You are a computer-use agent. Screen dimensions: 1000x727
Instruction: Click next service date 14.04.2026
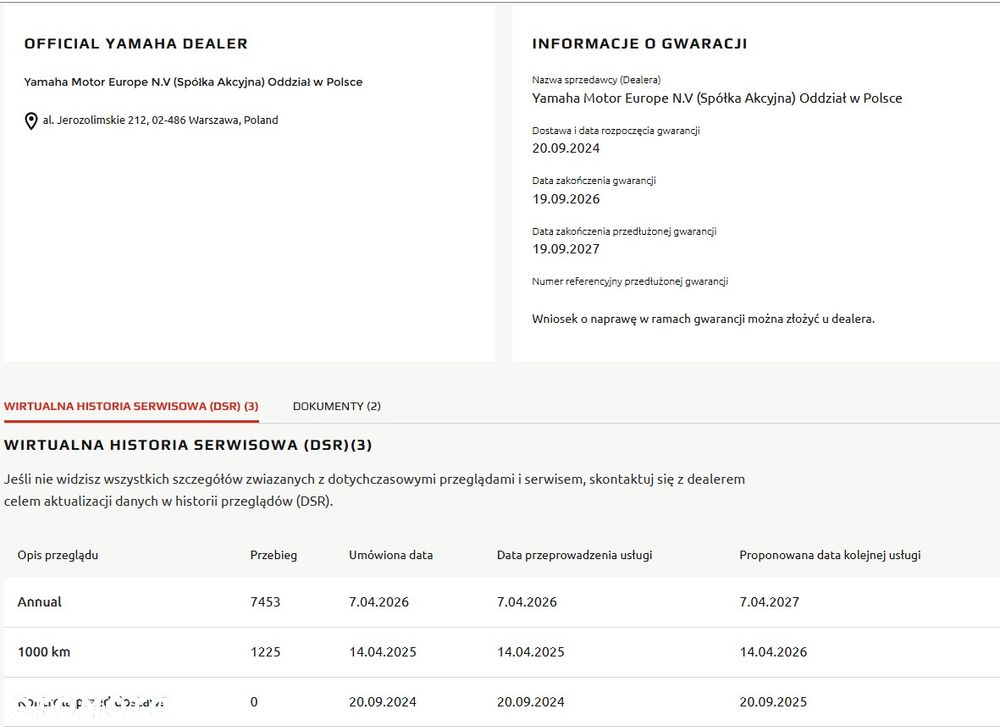(773, 652)
